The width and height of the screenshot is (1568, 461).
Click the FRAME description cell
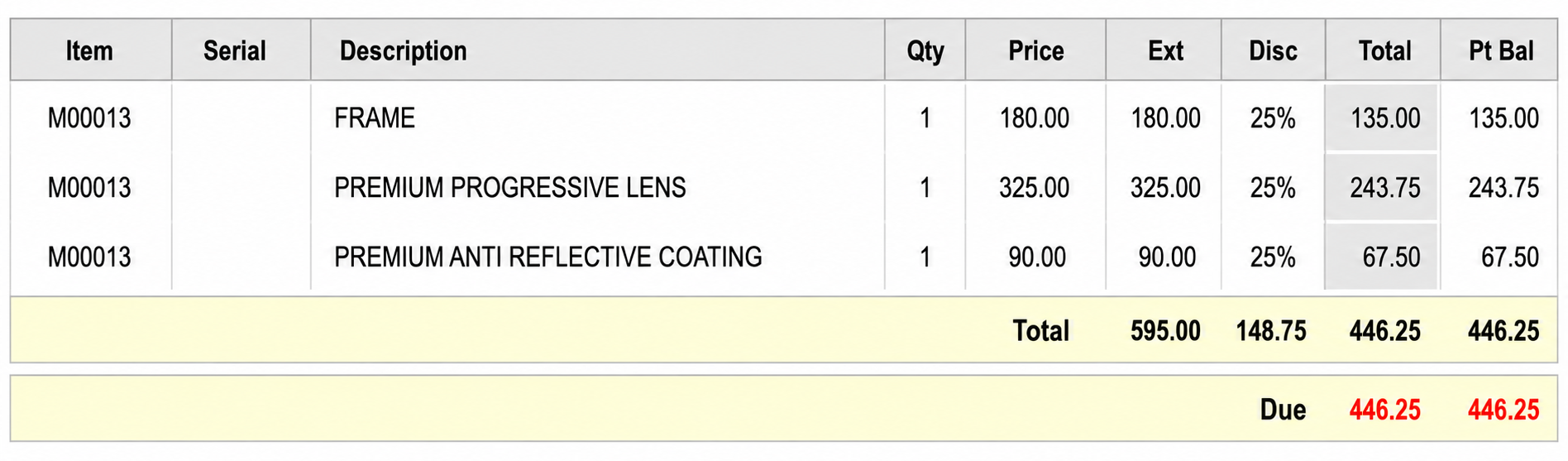[375, 118]
